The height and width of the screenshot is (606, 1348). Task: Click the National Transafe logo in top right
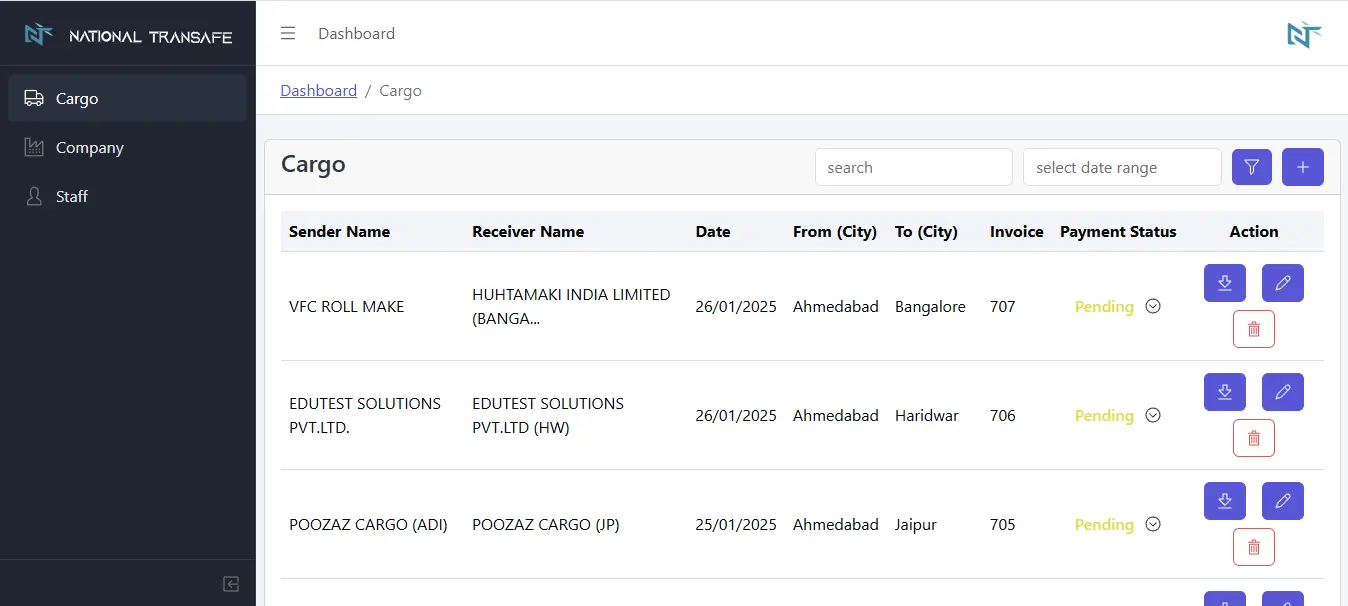pyautogui.click(x=1303, y=33)
